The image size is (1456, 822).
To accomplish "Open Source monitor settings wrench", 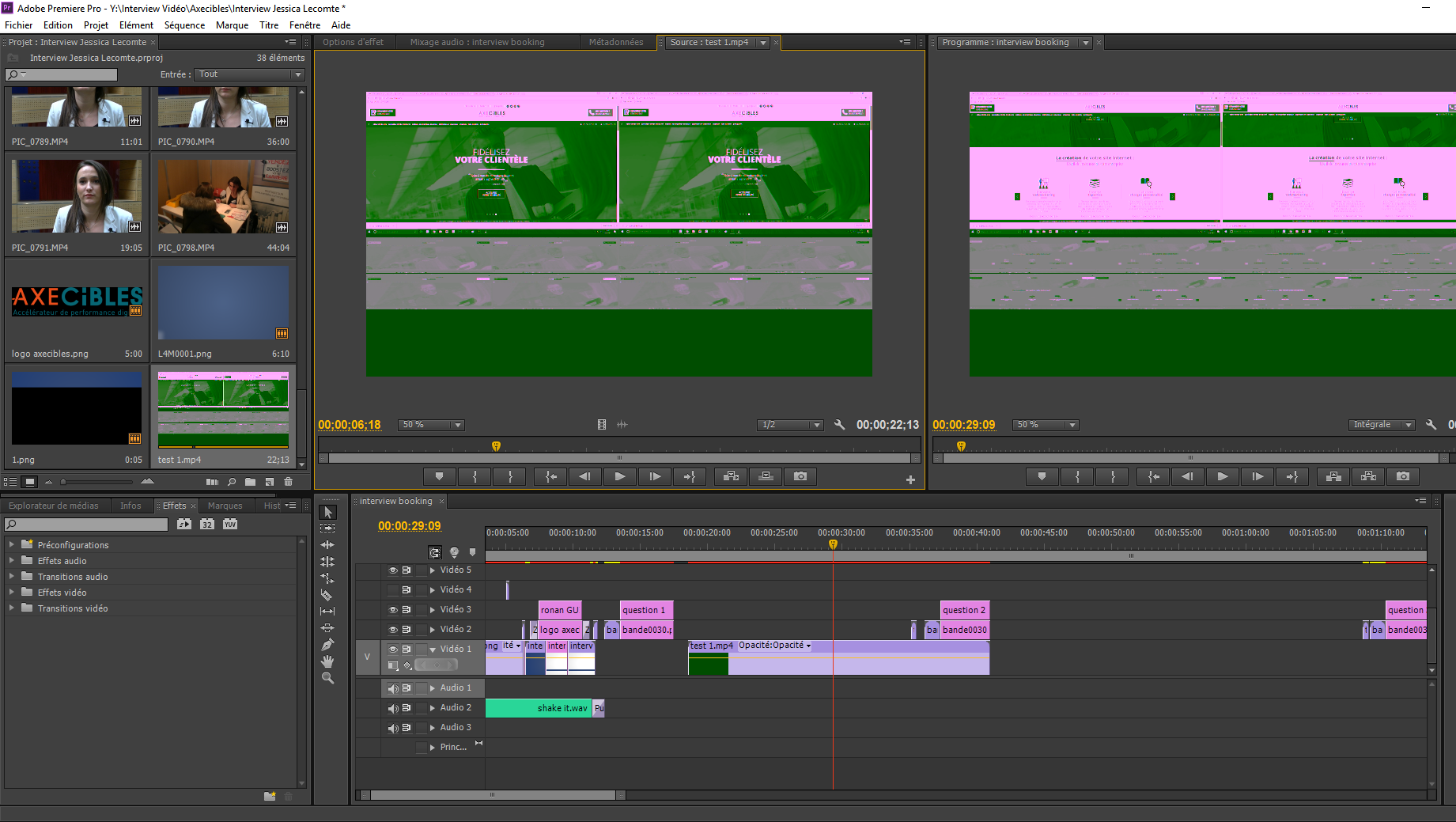I will point(839,425).
